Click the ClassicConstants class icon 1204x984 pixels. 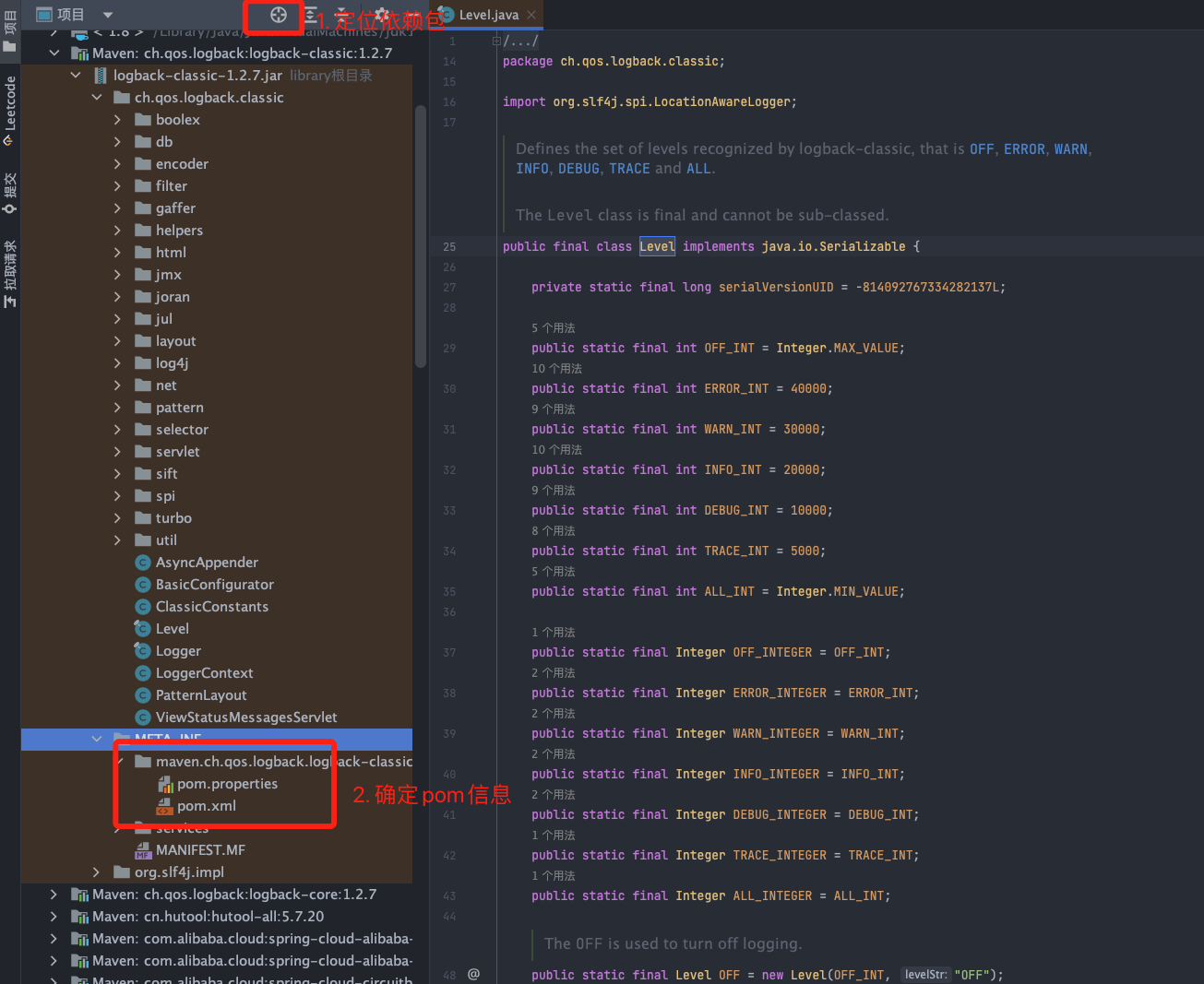pyautogui.click(x=142, y=607)
